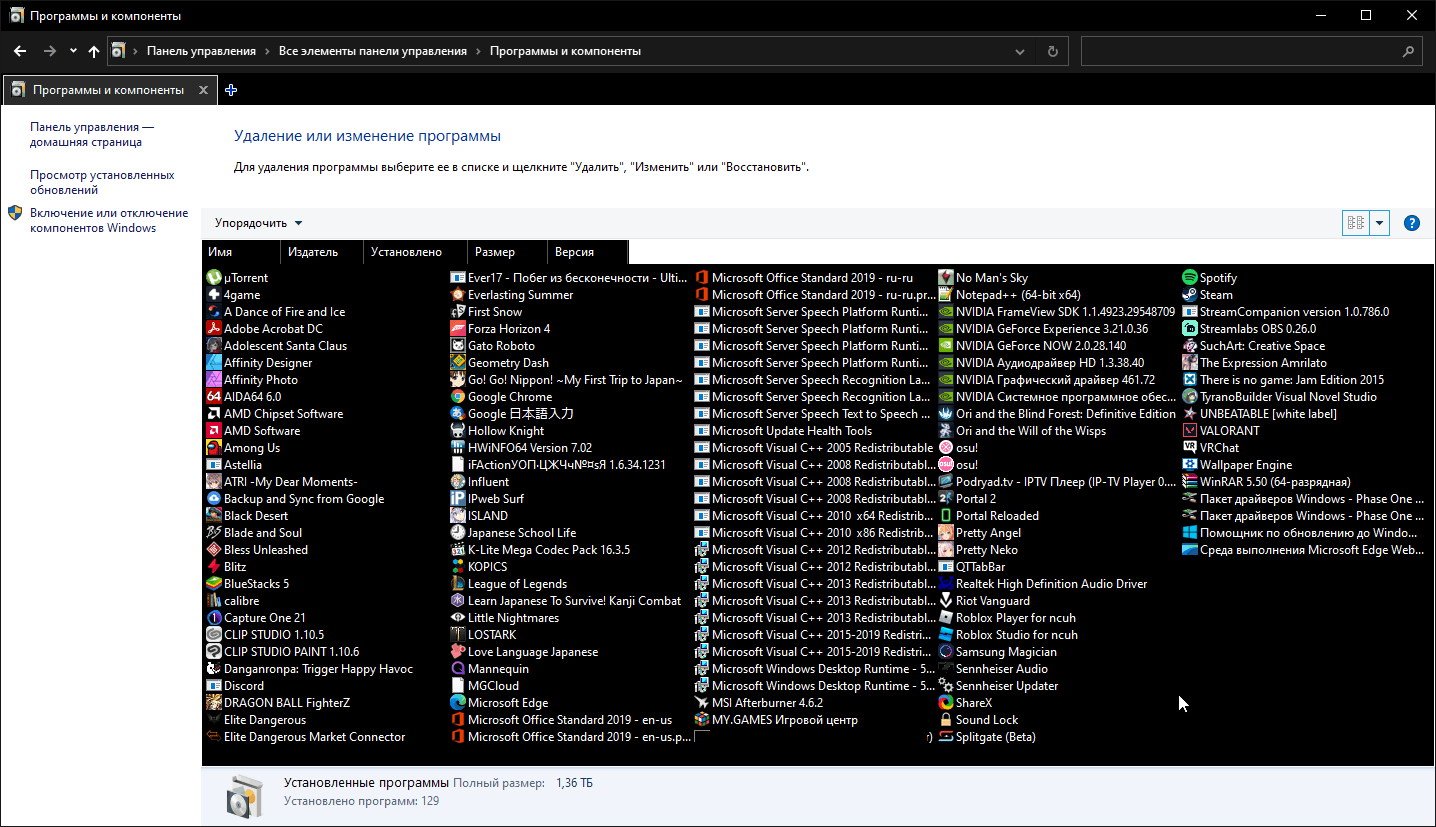Viewport: 1436px width, 827px height.
Task: Navigate back with the back arrow
Action: (x=20, y=51)
